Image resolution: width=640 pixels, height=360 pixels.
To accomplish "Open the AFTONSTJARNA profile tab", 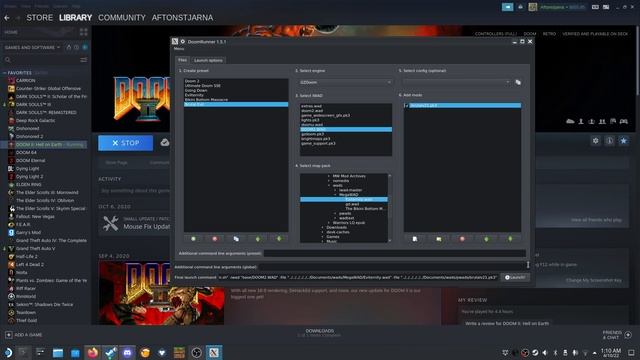I will tap(182, 18).
